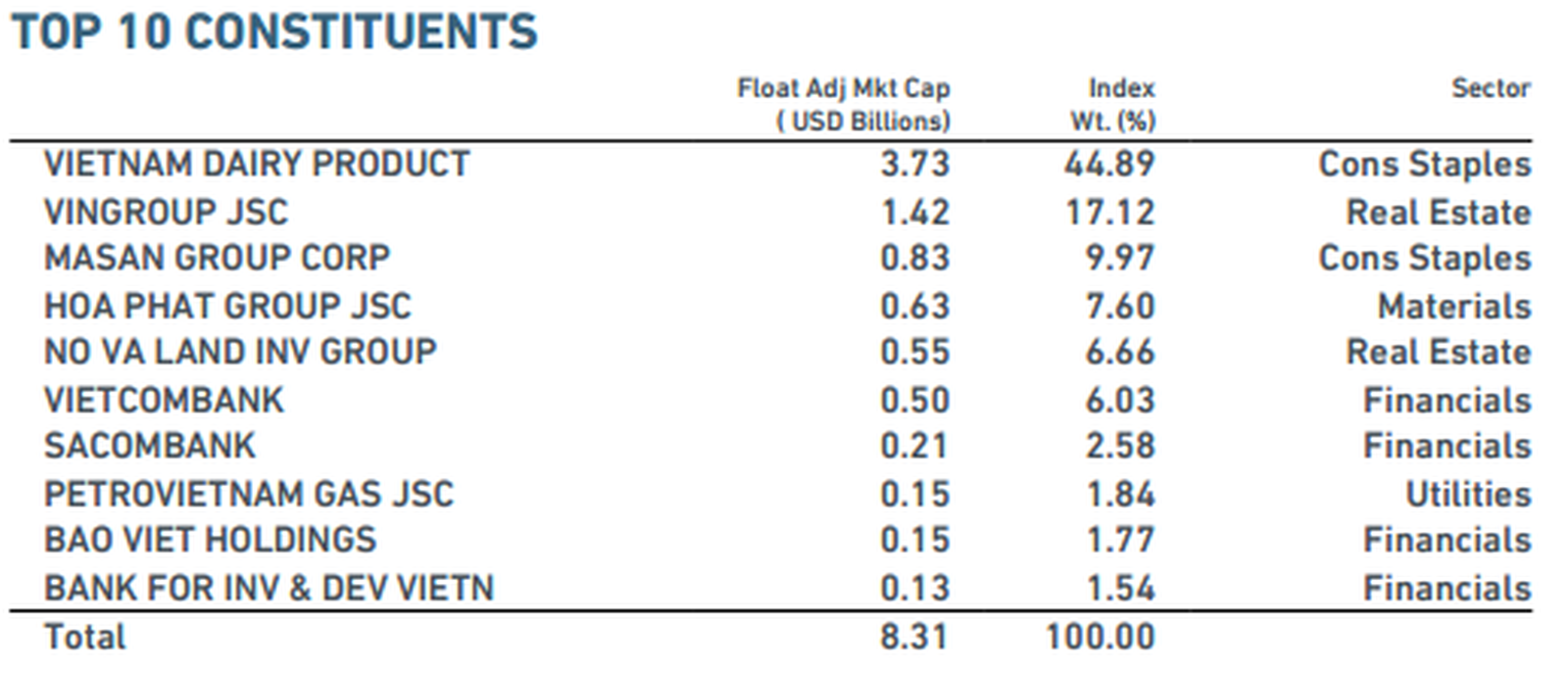Viewport: 1568px width, 673px height.
Task: Click HOA PHAT GROUP JSC entry
Action: pyautogui.click(x=227, y=306)
